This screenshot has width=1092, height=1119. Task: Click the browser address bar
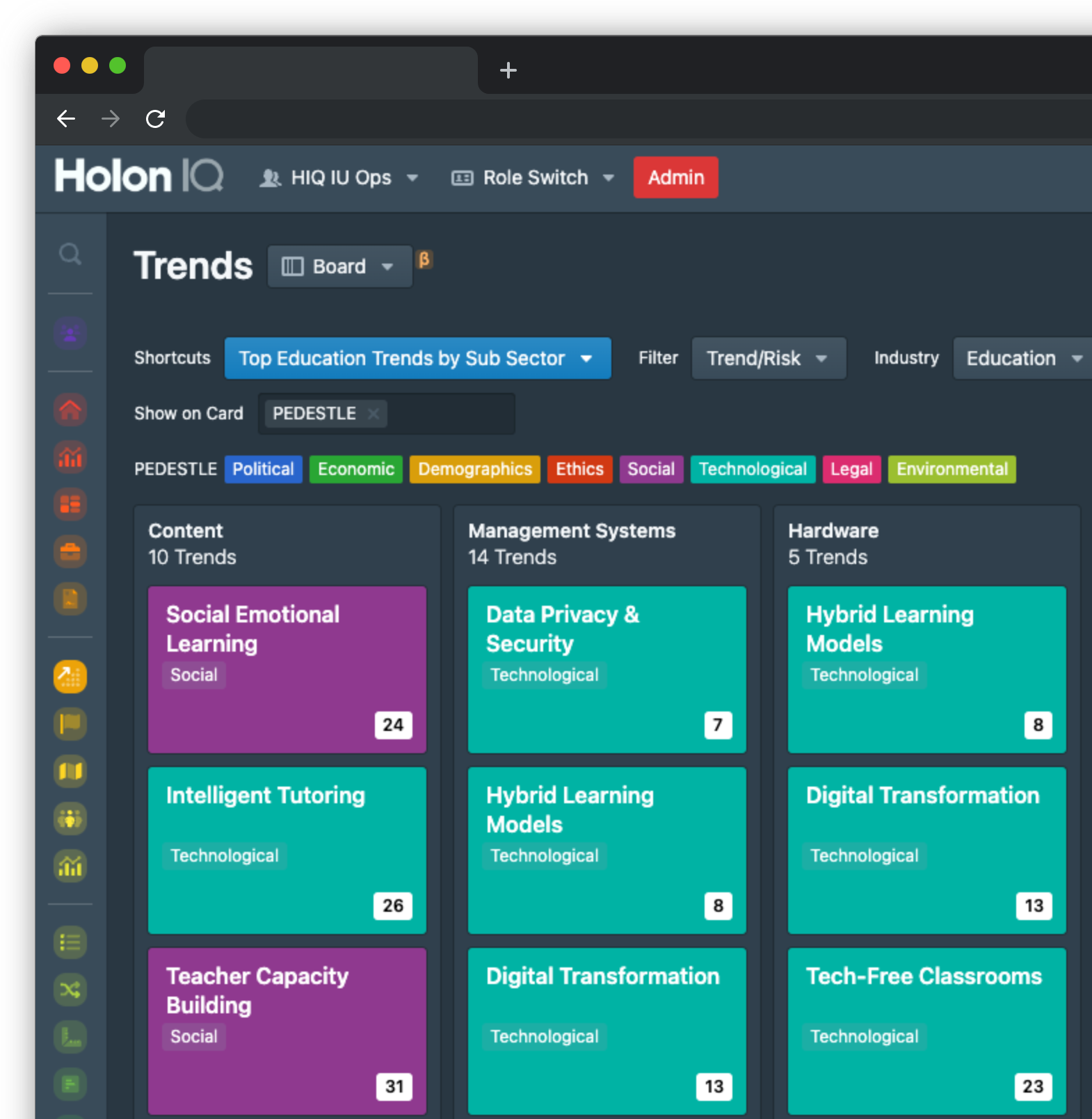(639, 119)
